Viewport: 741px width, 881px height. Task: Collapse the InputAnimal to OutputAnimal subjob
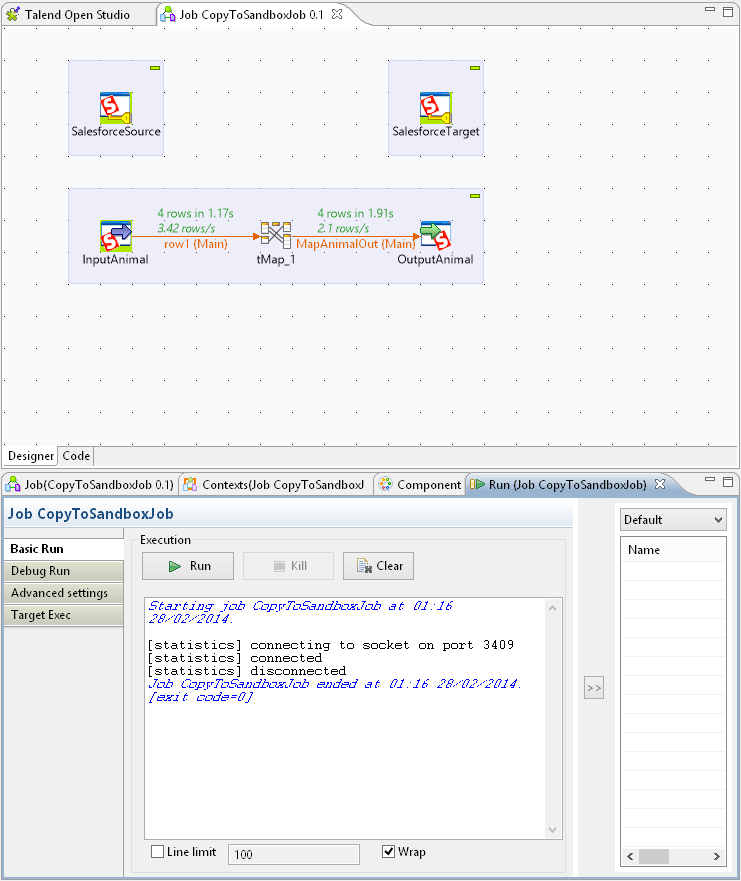coord(475,196)
